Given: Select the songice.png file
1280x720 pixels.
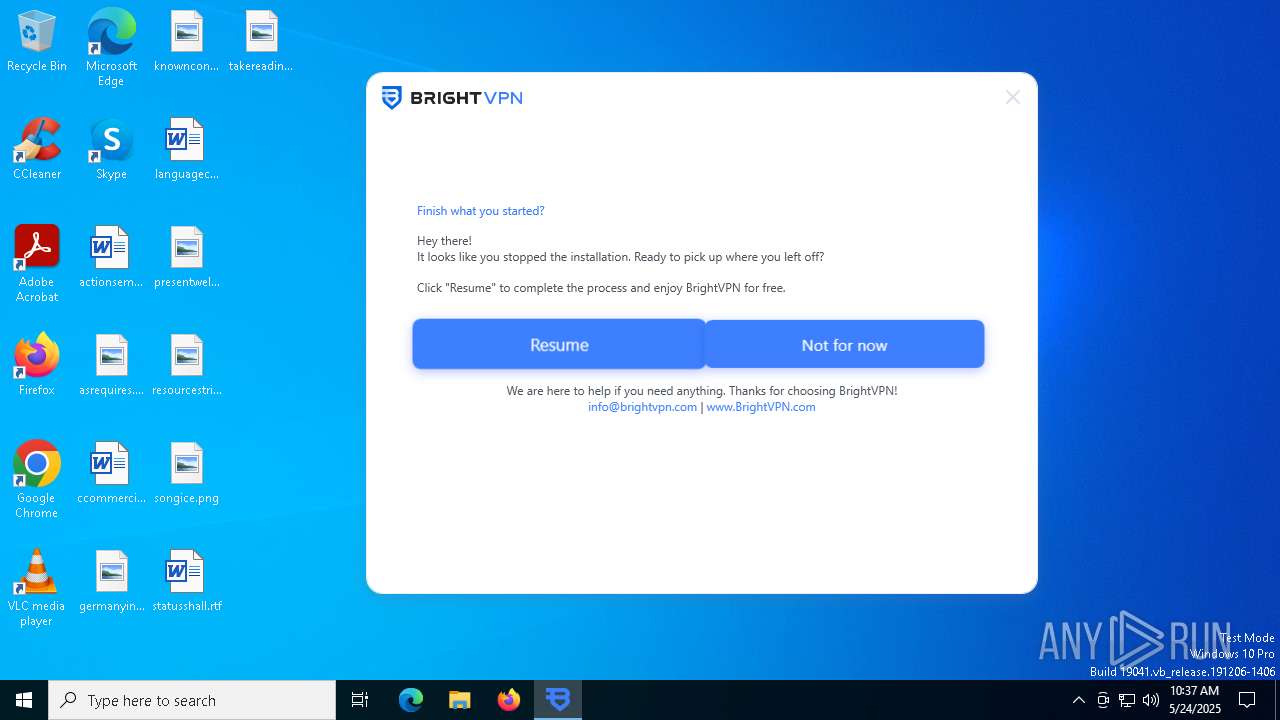Looking at the screenshot, I should [x=186, y=474].
